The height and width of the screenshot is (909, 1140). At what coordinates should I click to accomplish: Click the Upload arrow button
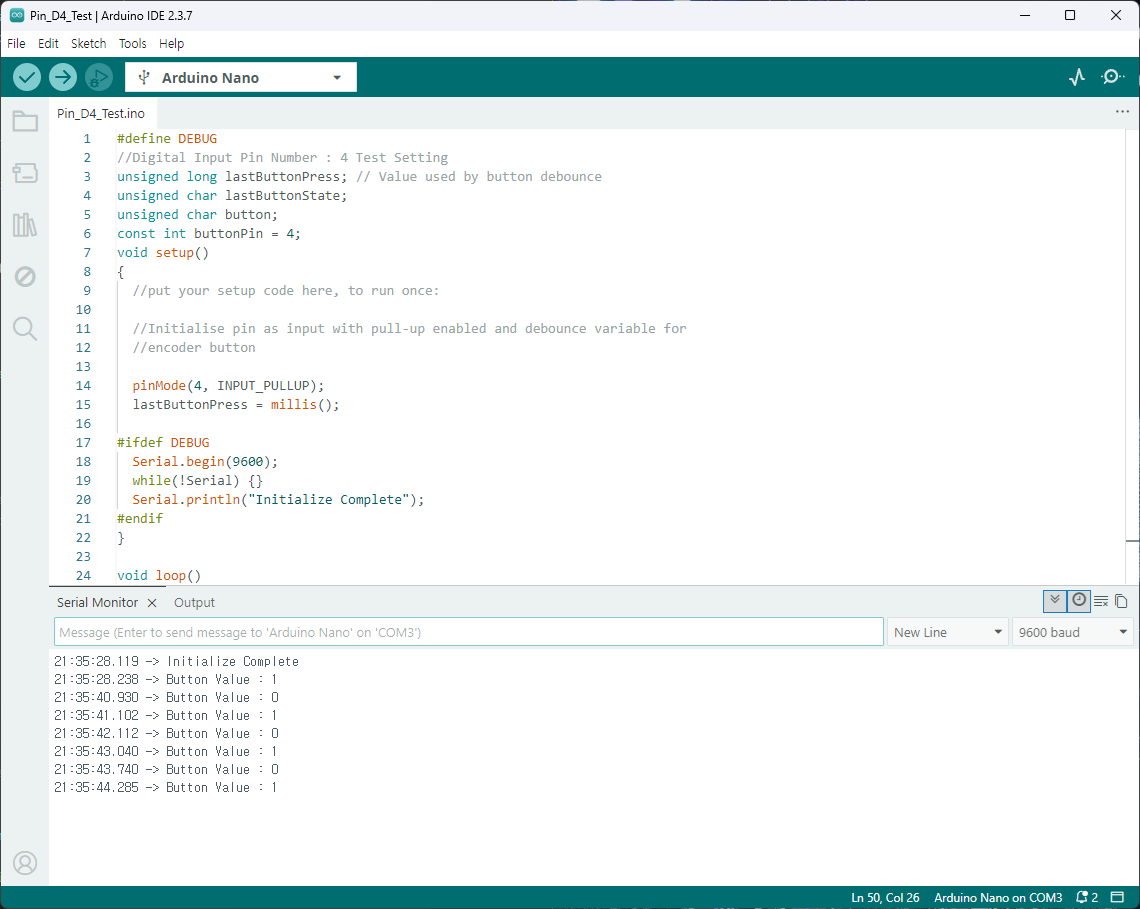click(x=63, y=77)
